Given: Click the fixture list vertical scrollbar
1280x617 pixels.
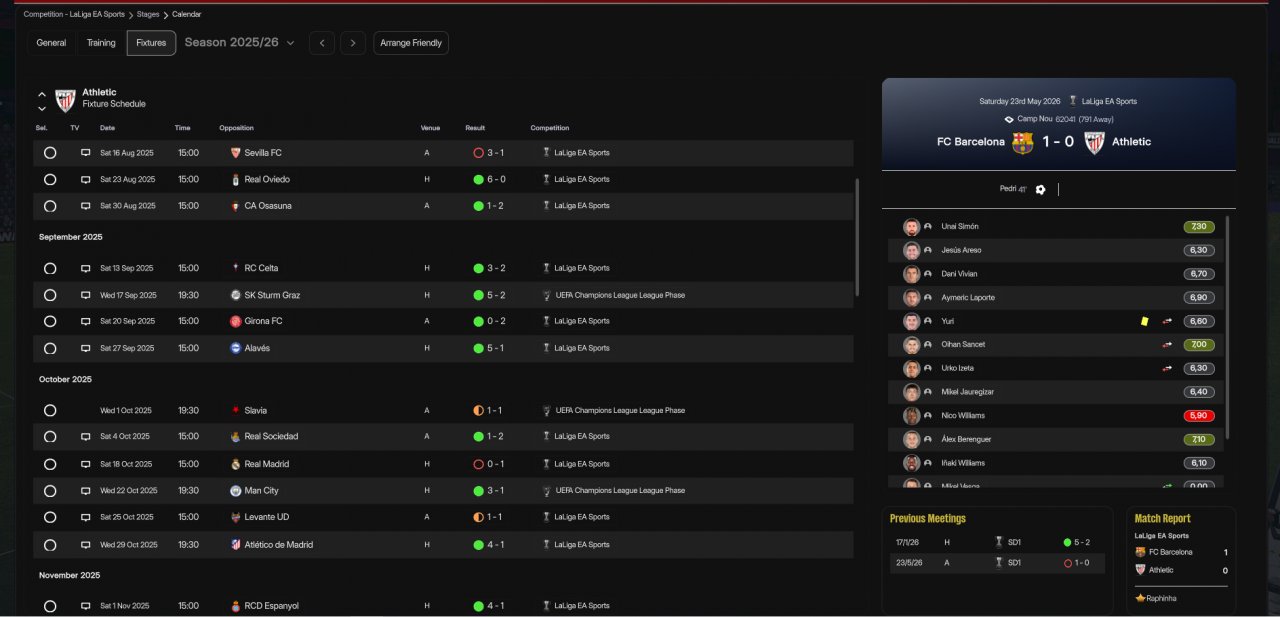Looking at the screenshot, I should tap(857, 238).
